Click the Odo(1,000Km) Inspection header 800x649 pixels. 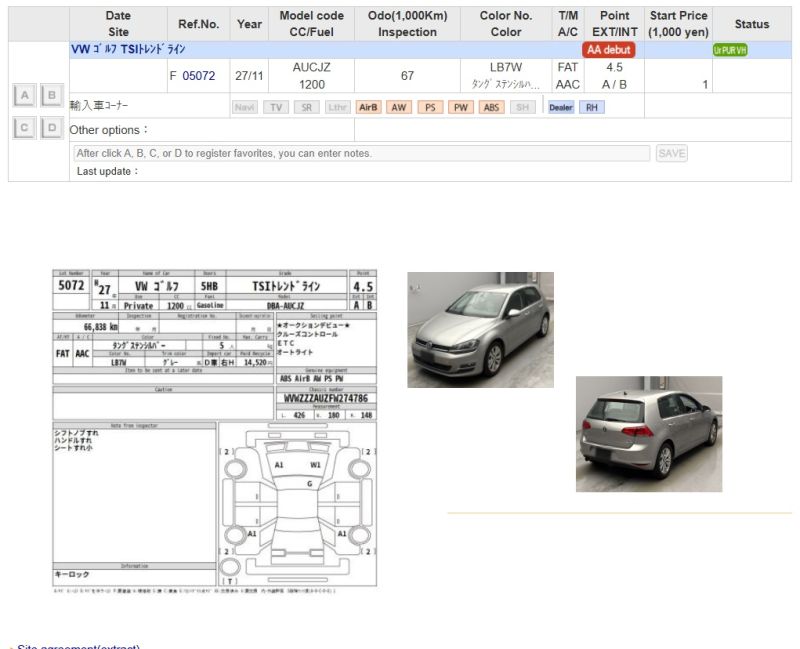click(407, 24)
